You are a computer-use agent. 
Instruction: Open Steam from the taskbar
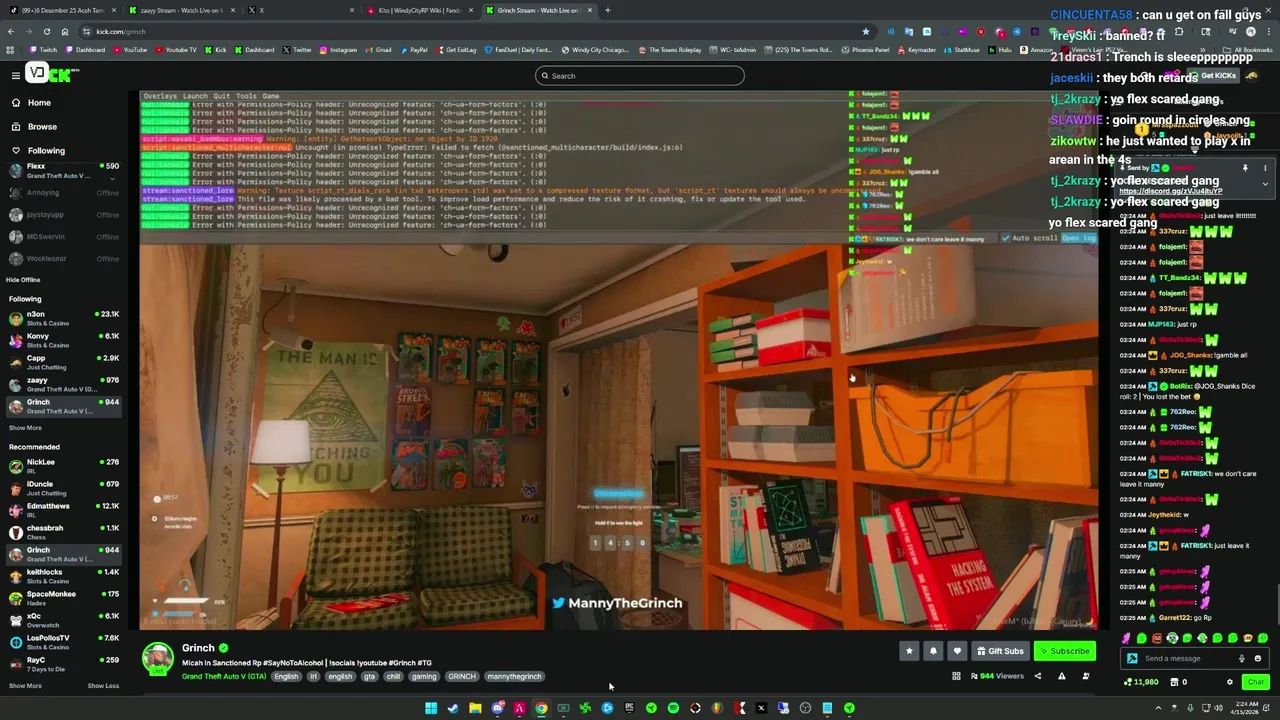453,708
